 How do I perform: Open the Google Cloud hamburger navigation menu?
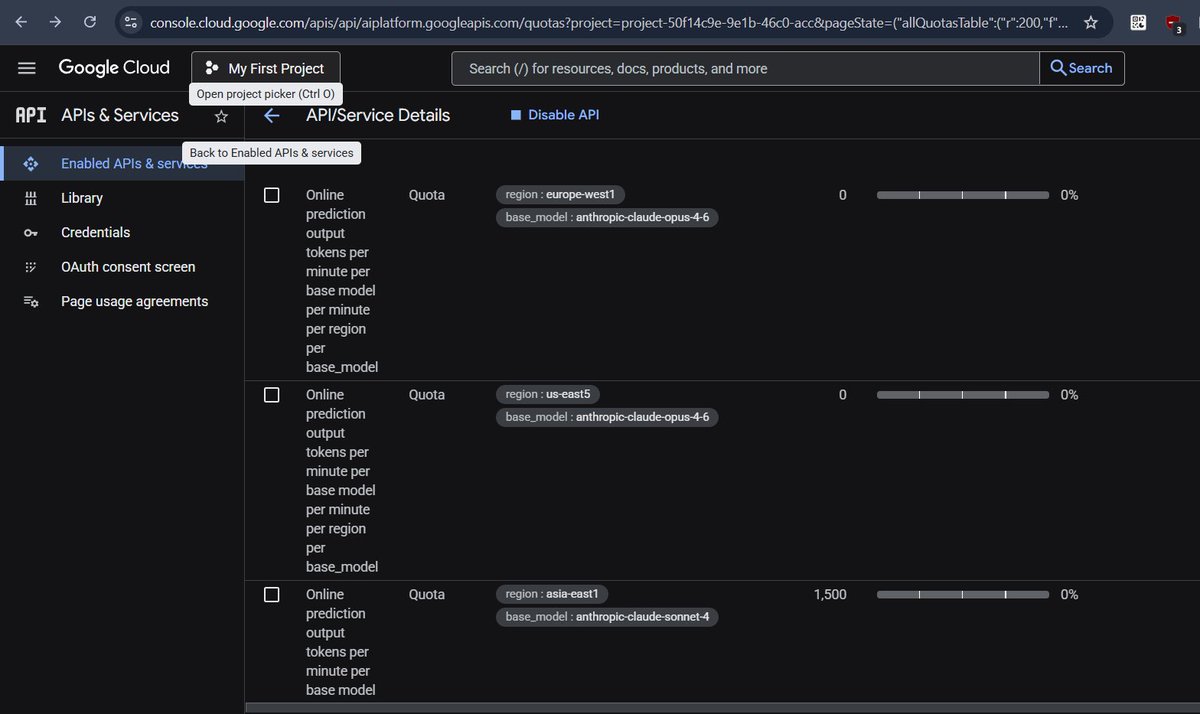point(27,68)
